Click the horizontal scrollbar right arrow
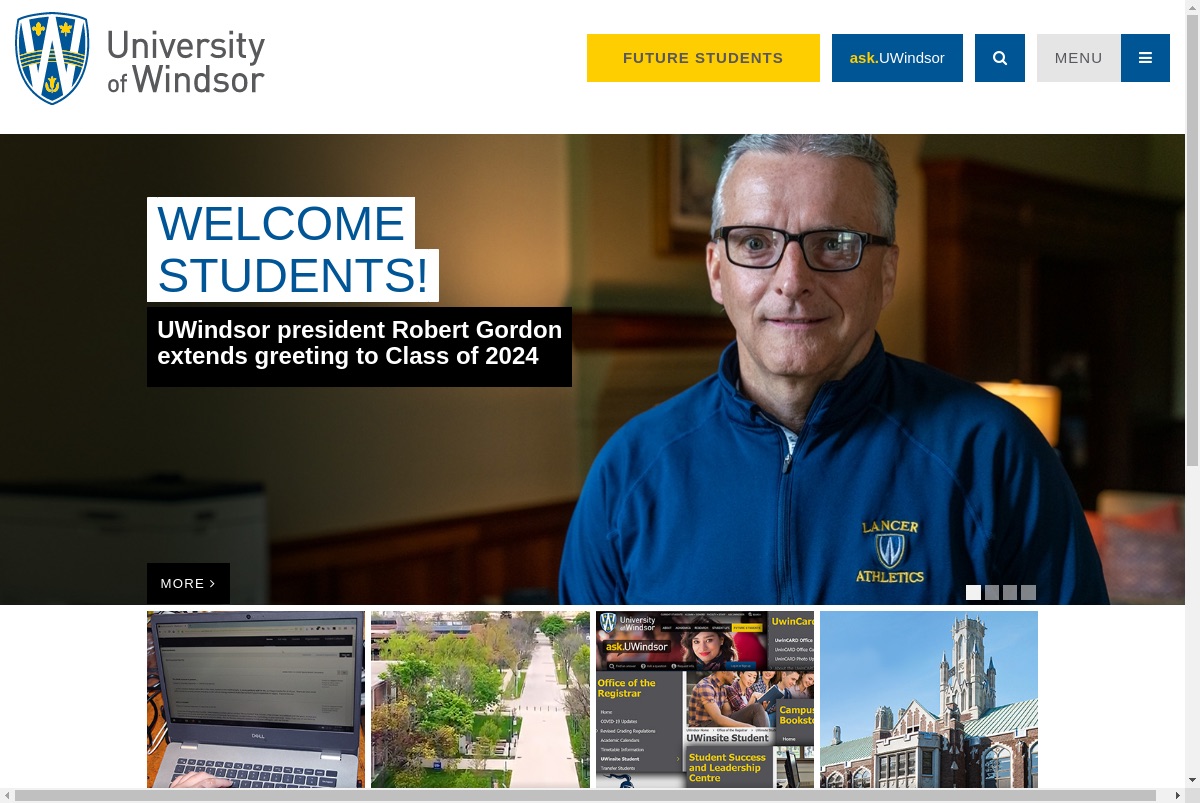 (1178, 796)
